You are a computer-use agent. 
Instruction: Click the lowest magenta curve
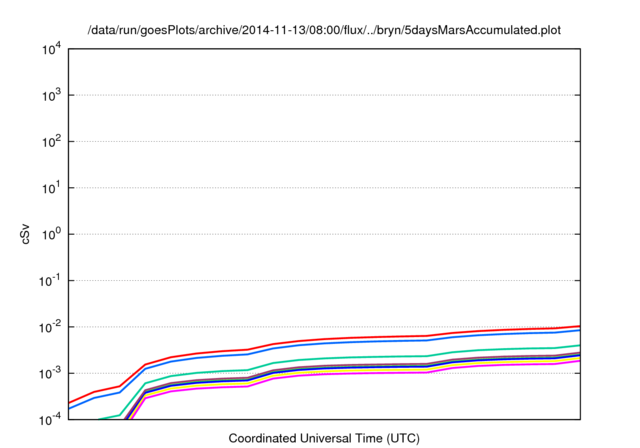[x=400, y=372]
